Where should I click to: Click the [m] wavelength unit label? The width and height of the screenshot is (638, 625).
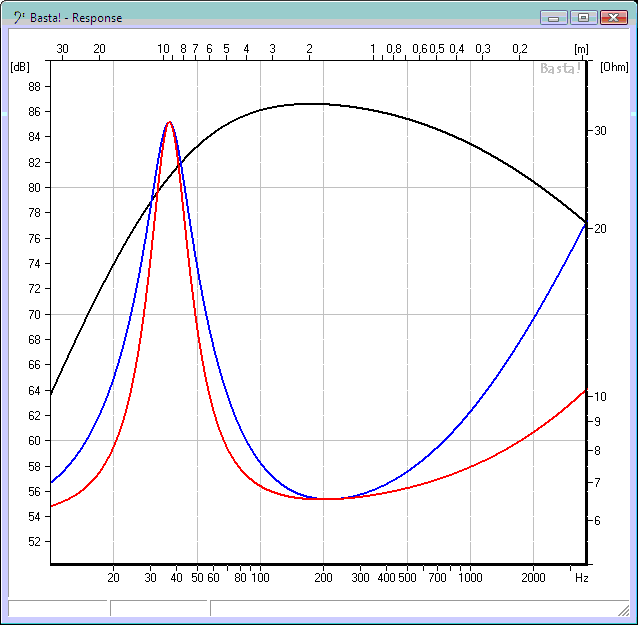tap(580, 48)
